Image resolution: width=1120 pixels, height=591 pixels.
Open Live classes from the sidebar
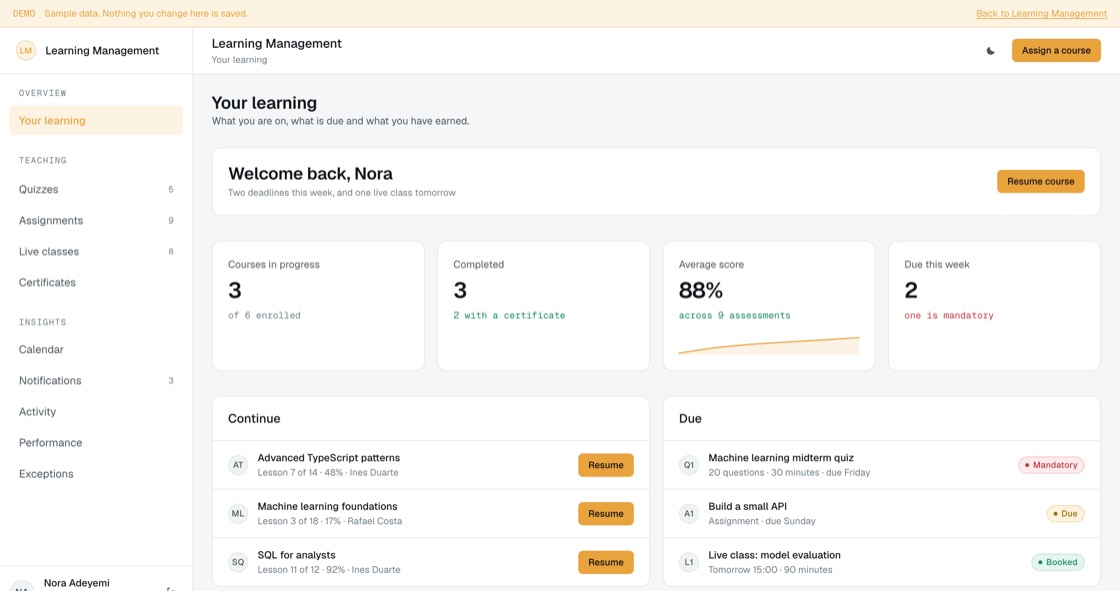coord(96,252)
